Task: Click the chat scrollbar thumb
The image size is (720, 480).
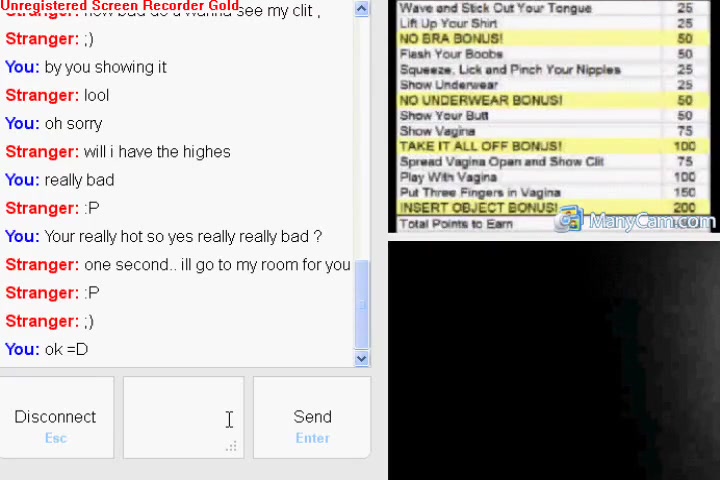Action: click(362, 304)
